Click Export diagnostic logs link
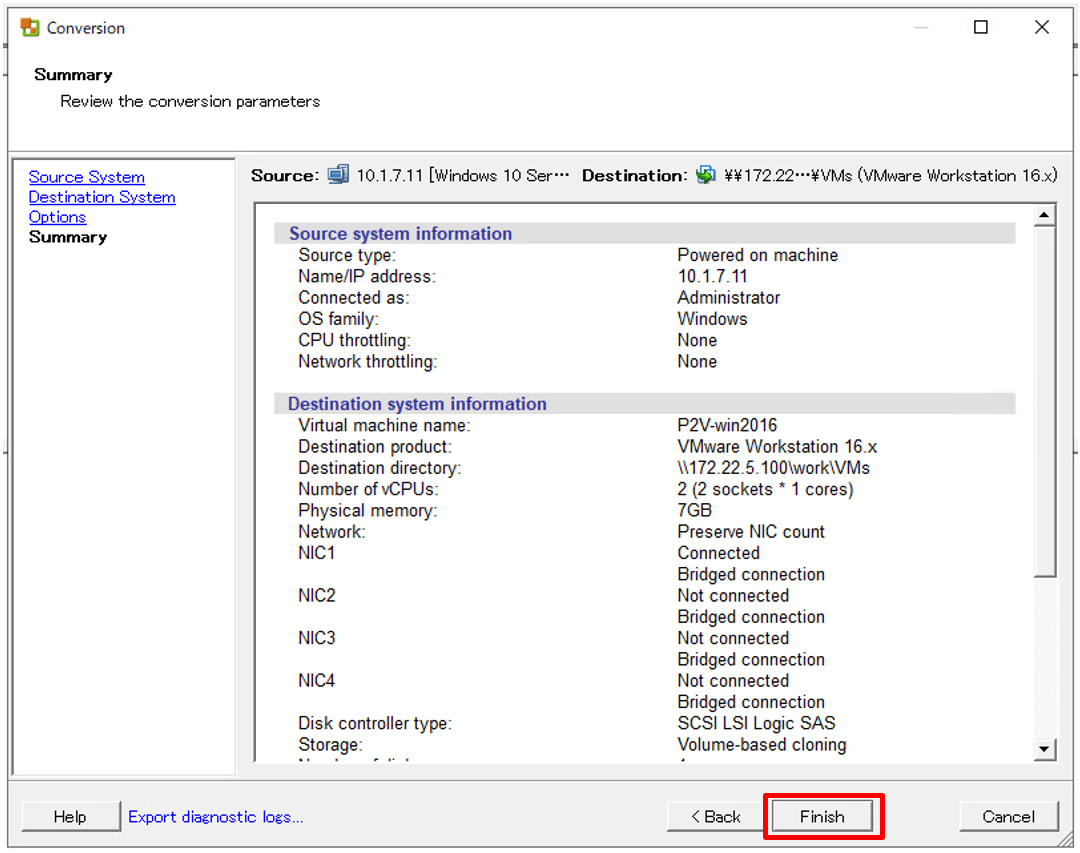 [x=216, y=816]
